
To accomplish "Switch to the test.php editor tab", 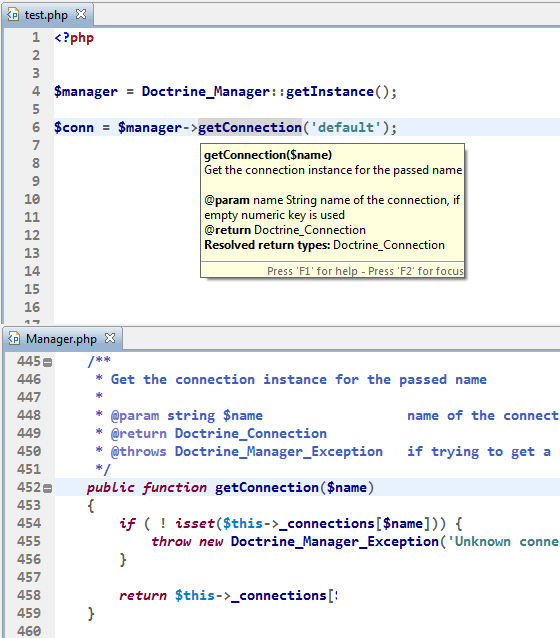I will [47, 15].
